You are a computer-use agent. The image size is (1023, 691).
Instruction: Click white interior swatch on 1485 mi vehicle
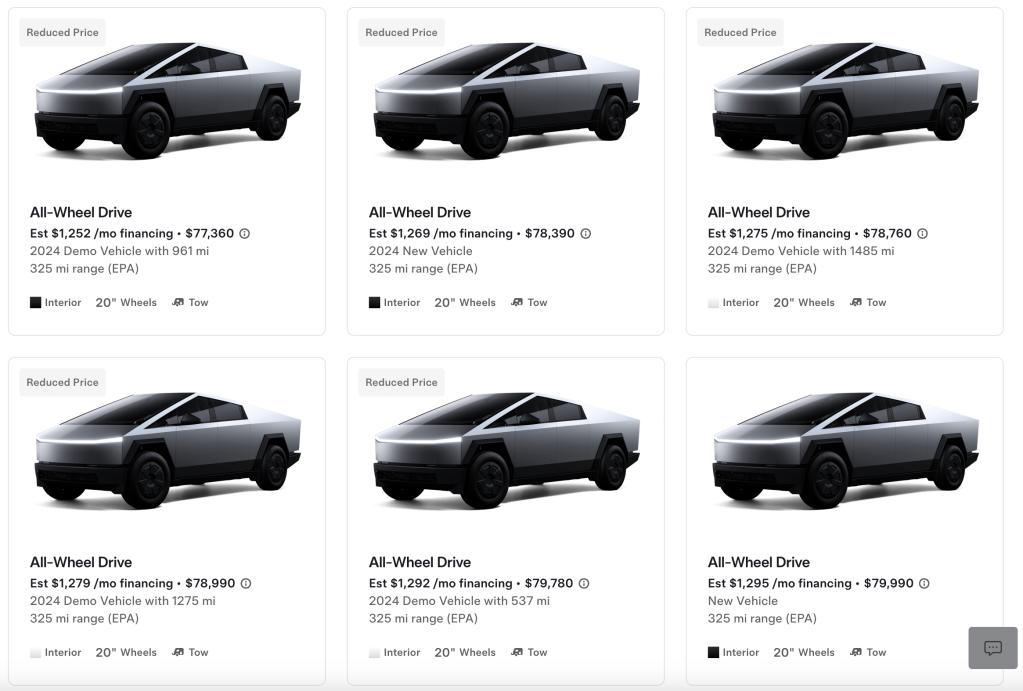click(714, 303)
